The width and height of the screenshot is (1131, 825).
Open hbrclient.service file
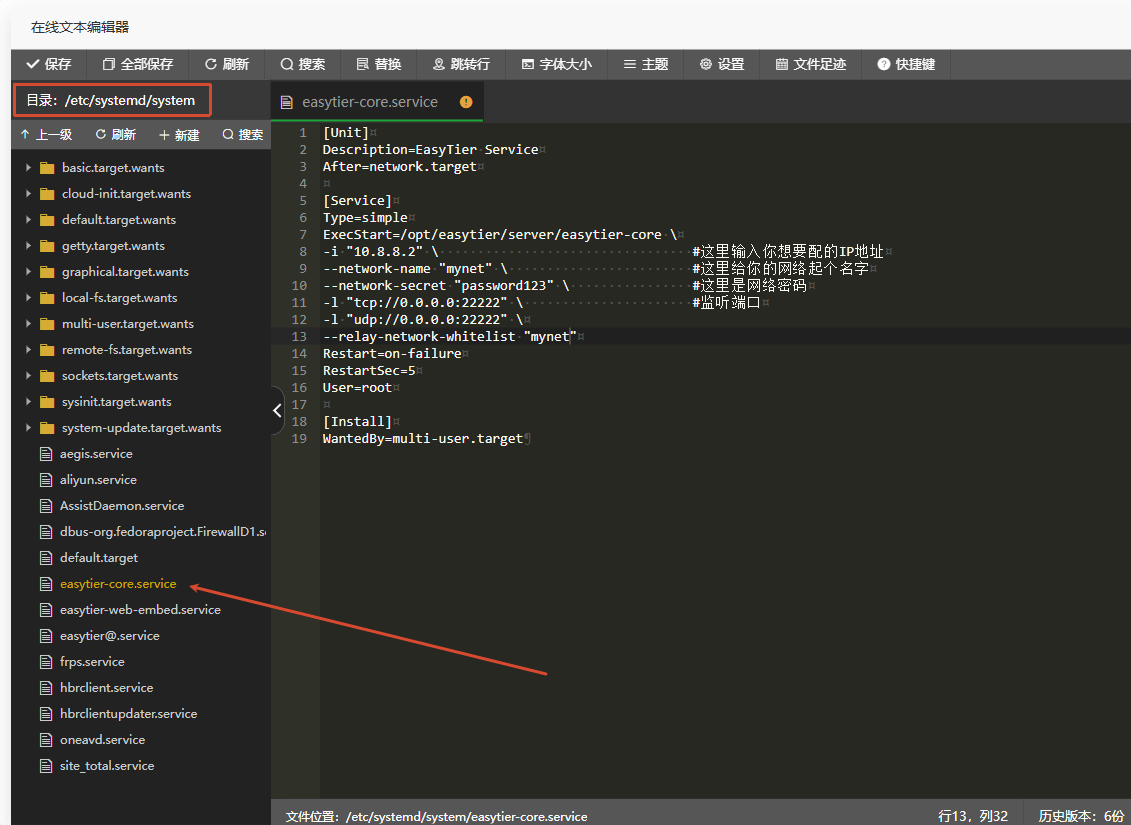coord(106,687)
